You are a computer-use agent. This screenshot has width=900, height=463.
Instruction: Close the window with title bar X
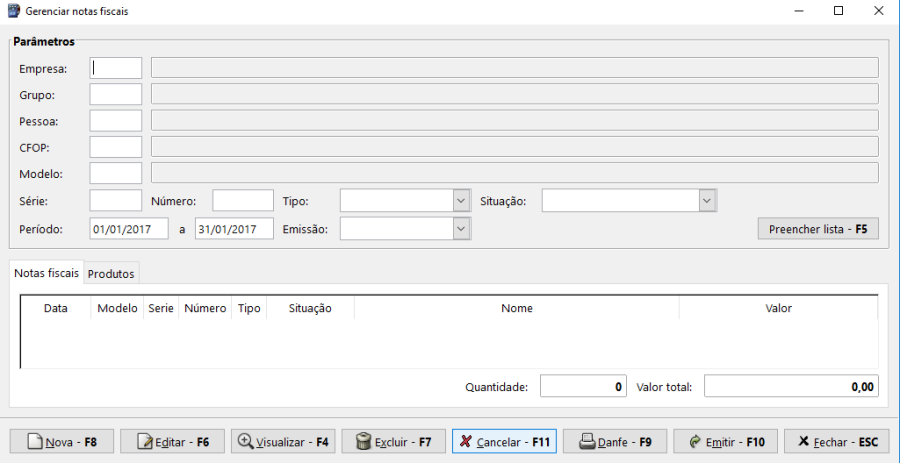click(x=879, y=11)
